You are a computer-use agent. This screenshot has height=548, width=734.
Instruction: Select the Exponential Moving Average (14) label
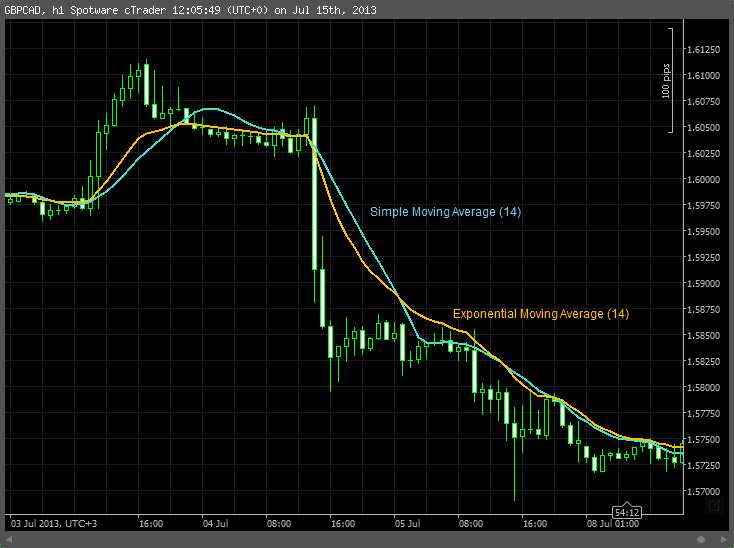pyautogui.click(x=541, y=314)
